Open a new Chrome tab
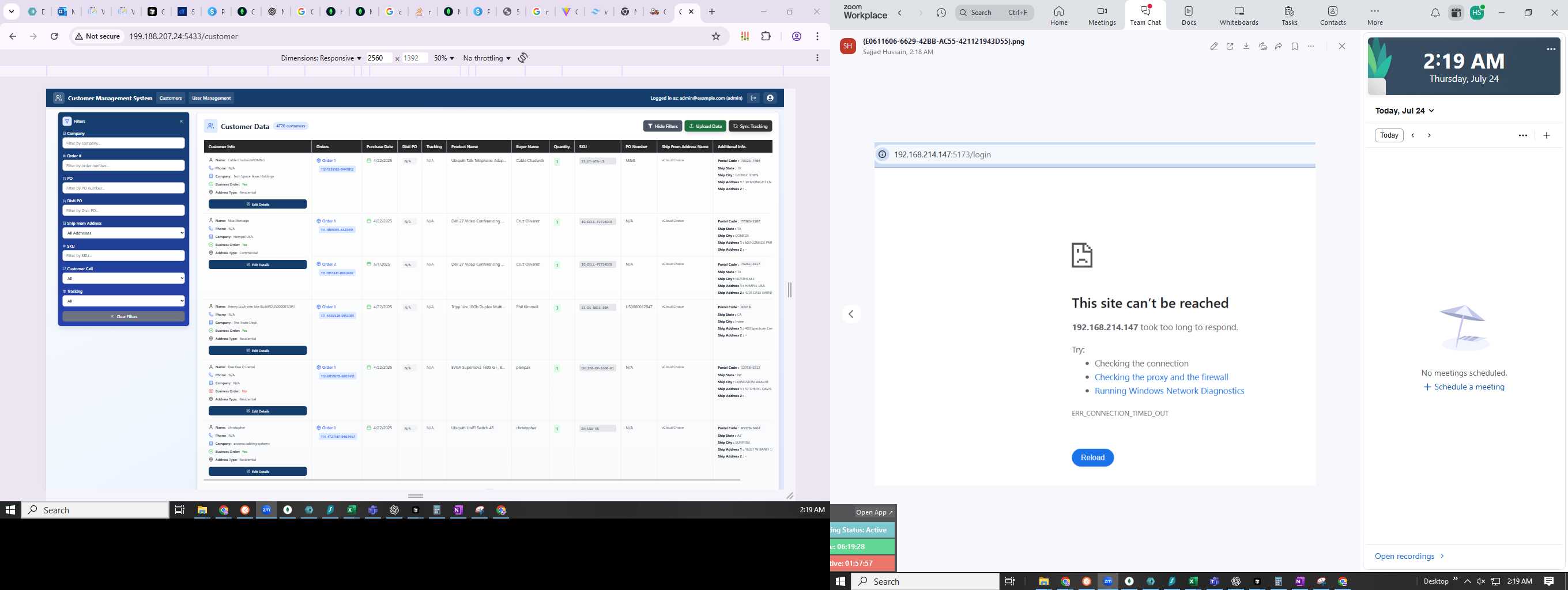1568x590 pixels. tap(711, 12)
